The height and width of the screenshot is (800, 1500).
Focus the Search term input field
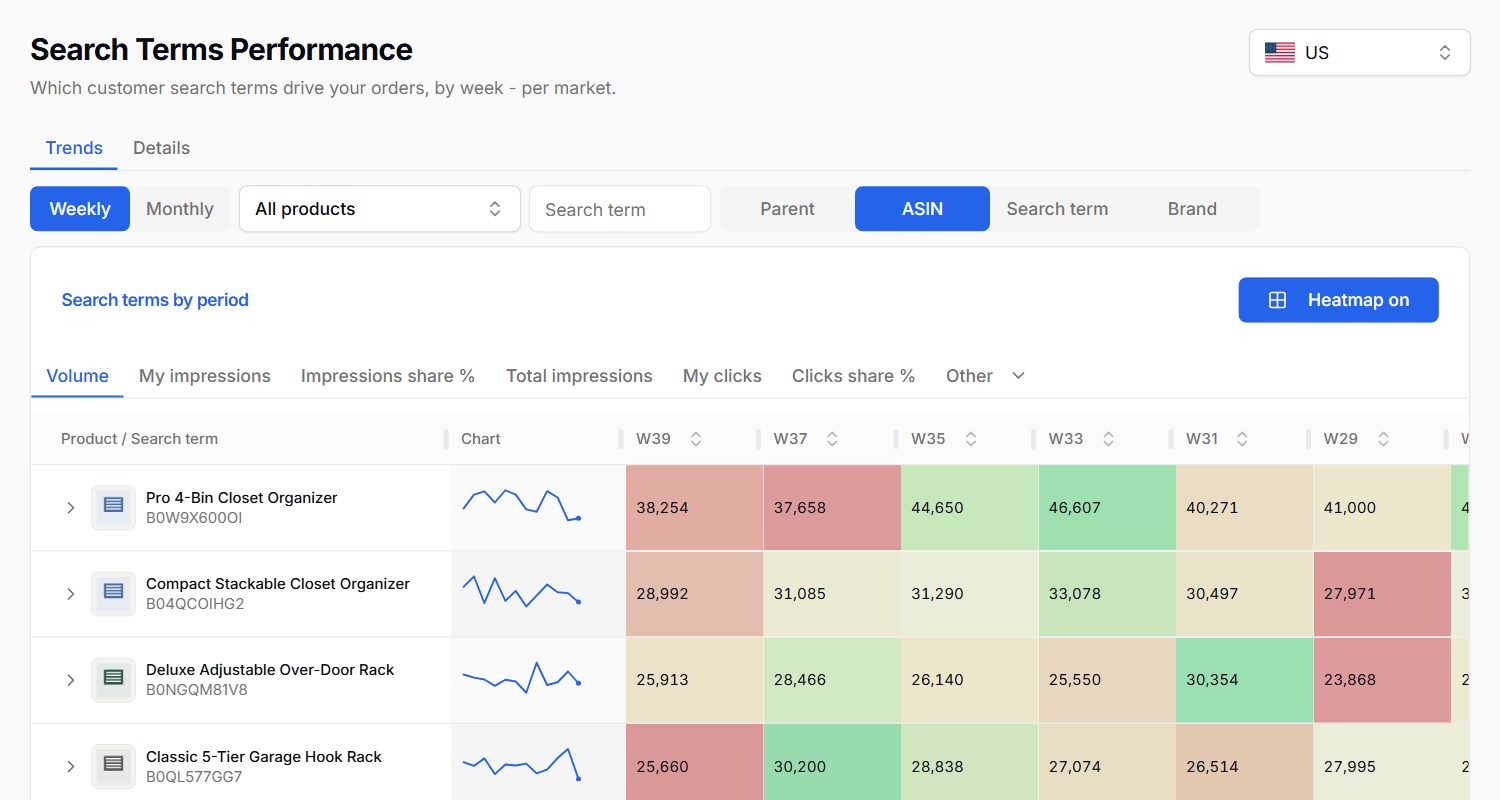pos(620,209)
